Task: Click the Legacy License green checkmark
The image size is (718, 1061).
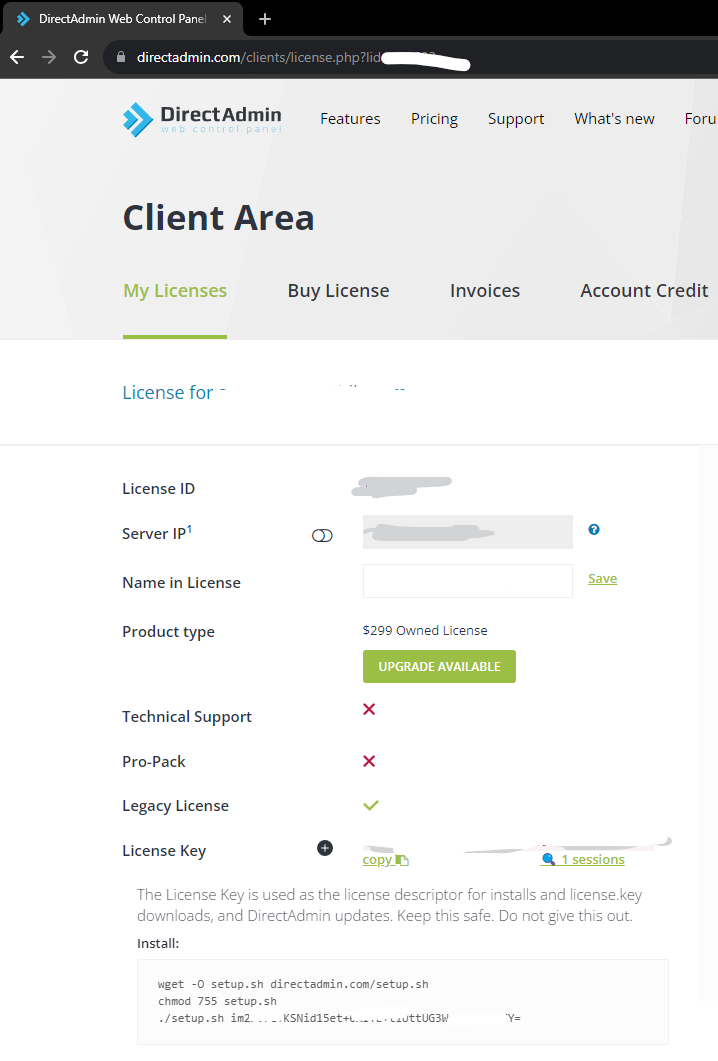Action: [371, 805]
